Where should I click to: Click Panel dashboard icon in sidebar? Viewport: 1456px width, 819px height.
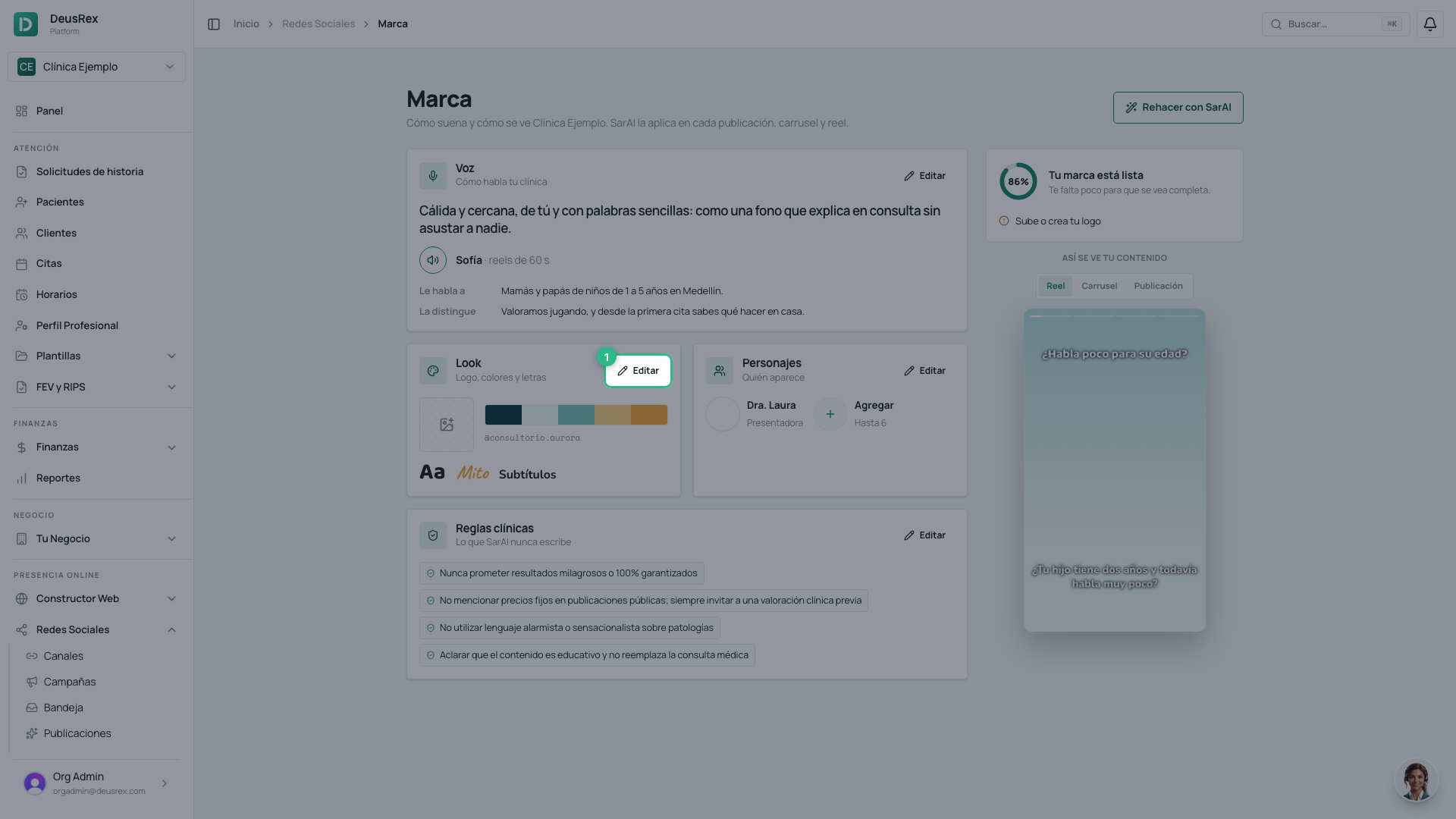(x=21, y=111)
